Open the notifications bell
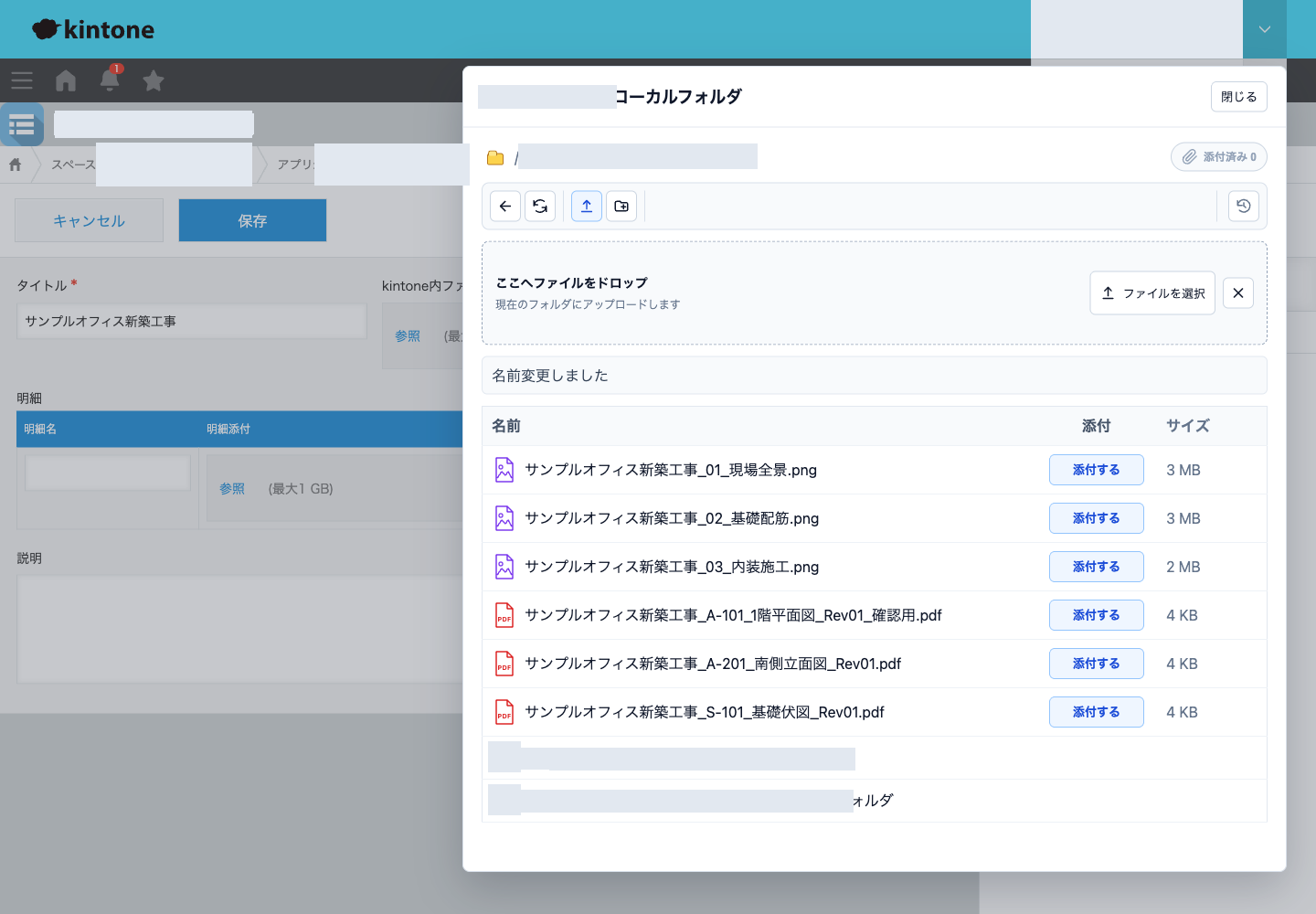Screen dimensions: 1316x914 tap(110, 80)
